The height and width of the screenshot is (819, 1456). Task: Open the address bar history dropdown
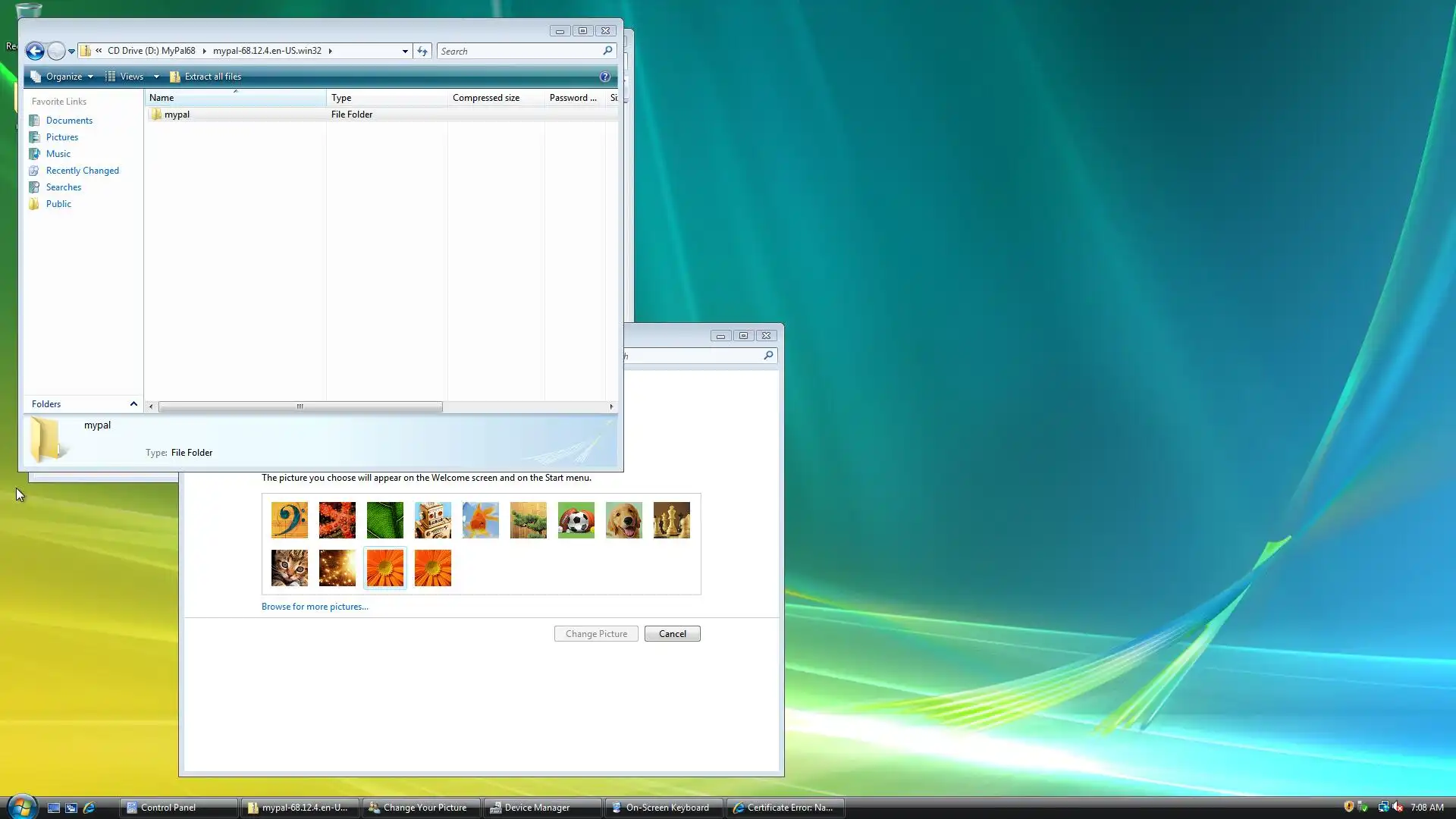pyautogui.click(x=405, y=51)
